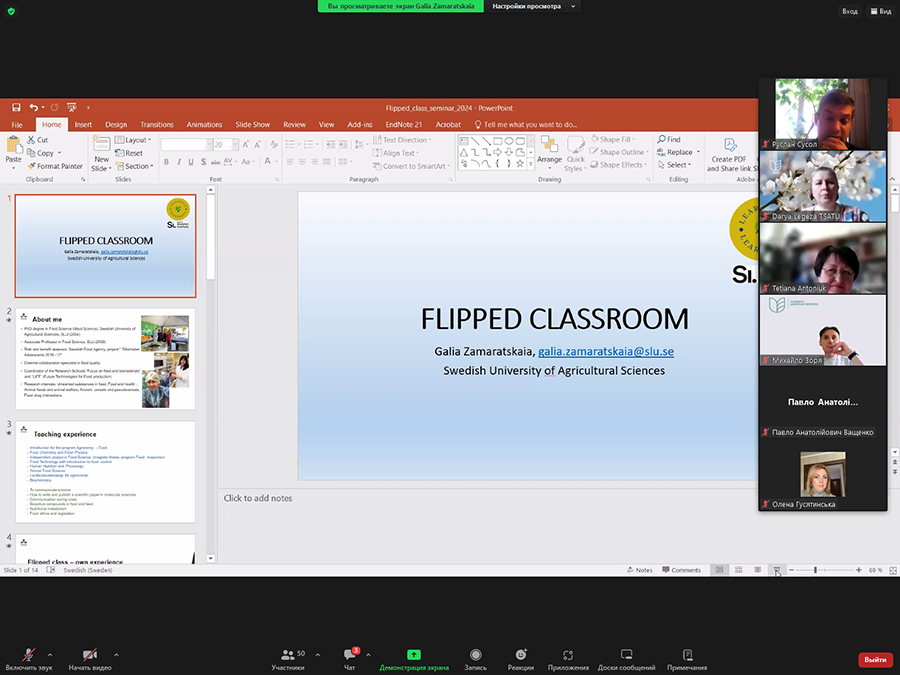The width and height of the screenshot is (900, 675).
Task: Open Настройки просмотра view options dropdown
Action: 533,6
